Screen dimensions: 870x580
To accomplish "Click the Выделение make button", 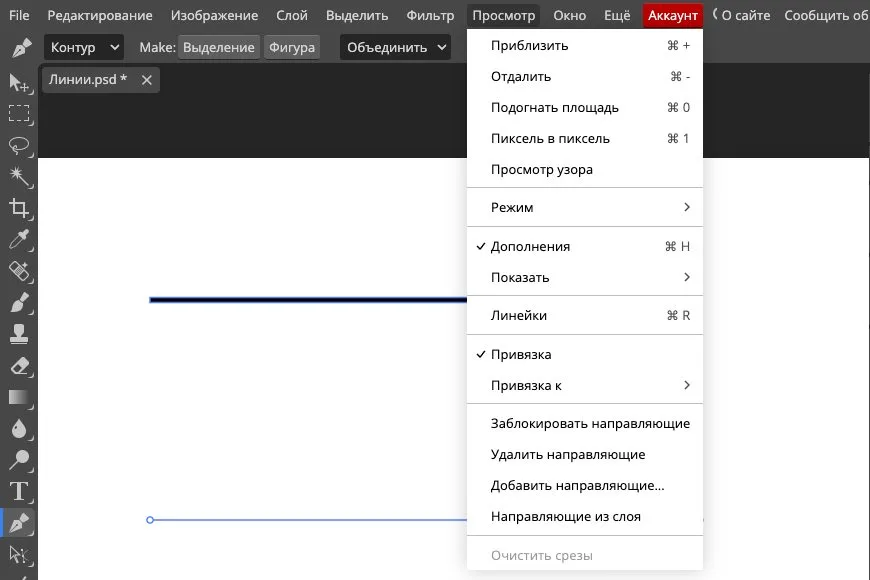I will coord(219,48).
